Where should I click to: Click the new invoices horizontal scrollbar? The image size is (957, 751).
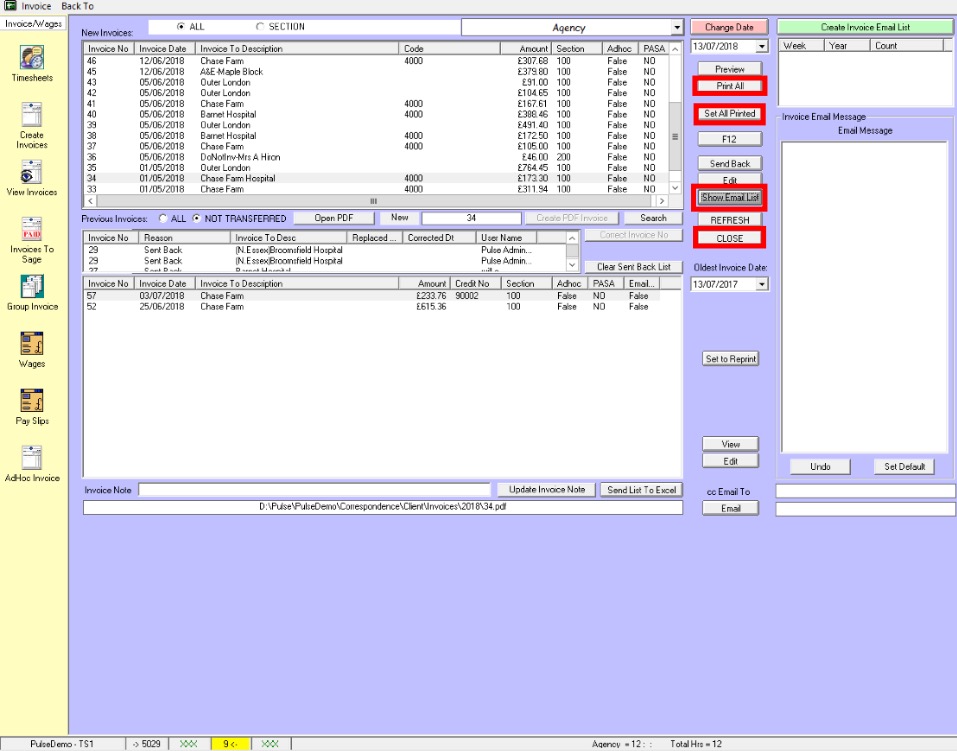click(374, 202)
